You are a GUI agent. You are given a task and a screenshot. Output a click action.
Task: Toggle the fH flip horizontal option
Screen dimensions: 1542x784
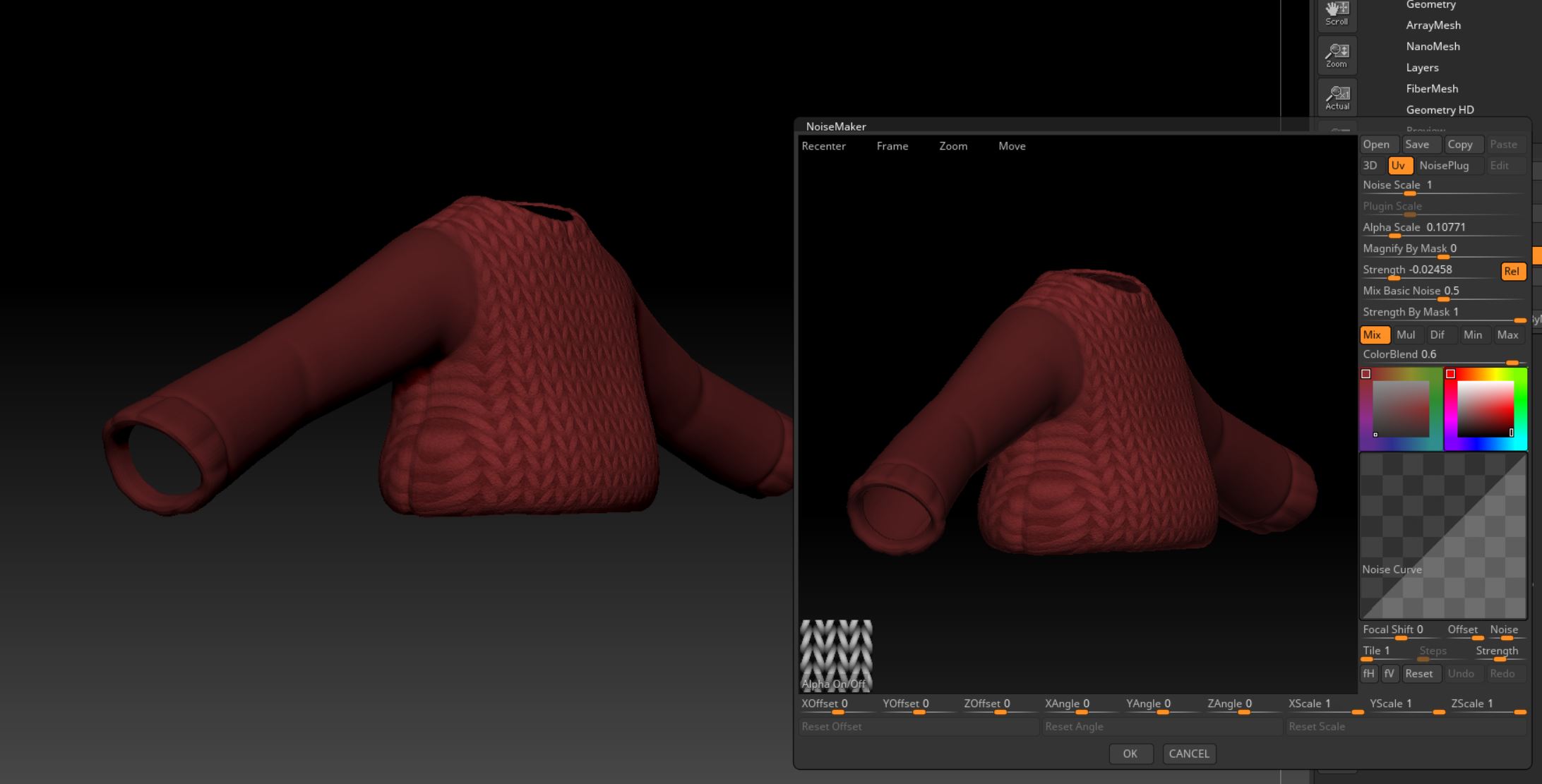tap(1369, 673)
